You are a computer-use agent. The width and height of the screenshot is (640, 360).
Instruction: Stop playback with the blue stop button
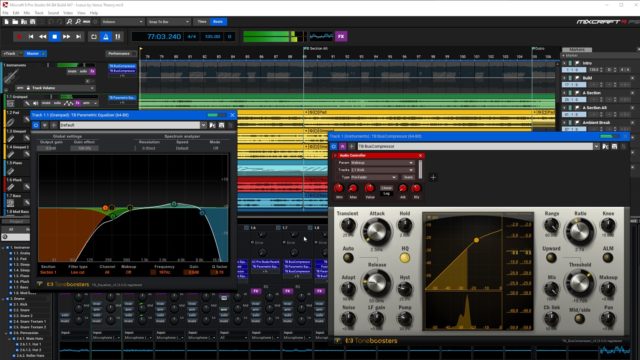pyautogui.click(x=54, y=37)
